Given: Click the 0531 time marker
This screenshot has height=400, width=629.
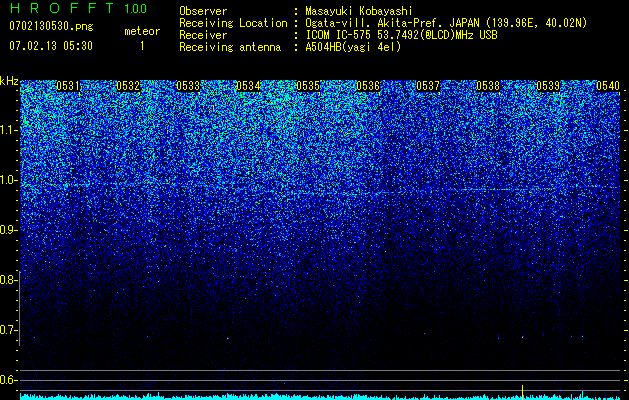Looking at the screenshot, I should pyautogui.click(x=68, y=86).
